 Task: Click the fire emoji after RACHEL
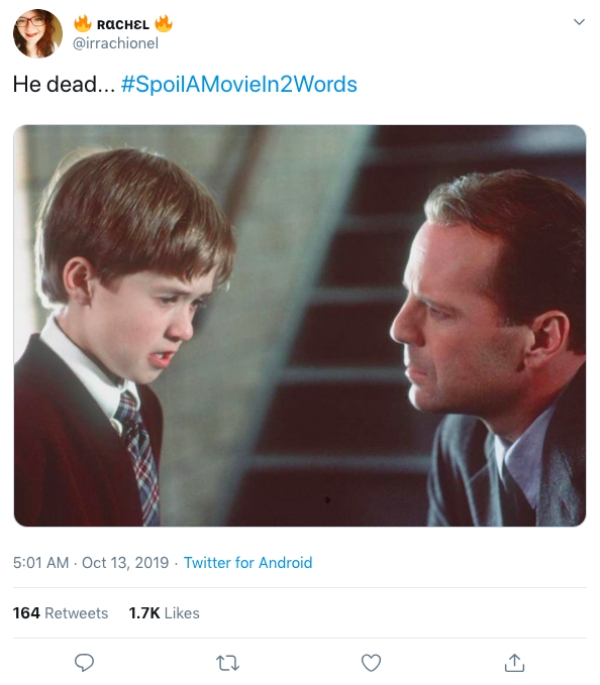tap(163, 23)
